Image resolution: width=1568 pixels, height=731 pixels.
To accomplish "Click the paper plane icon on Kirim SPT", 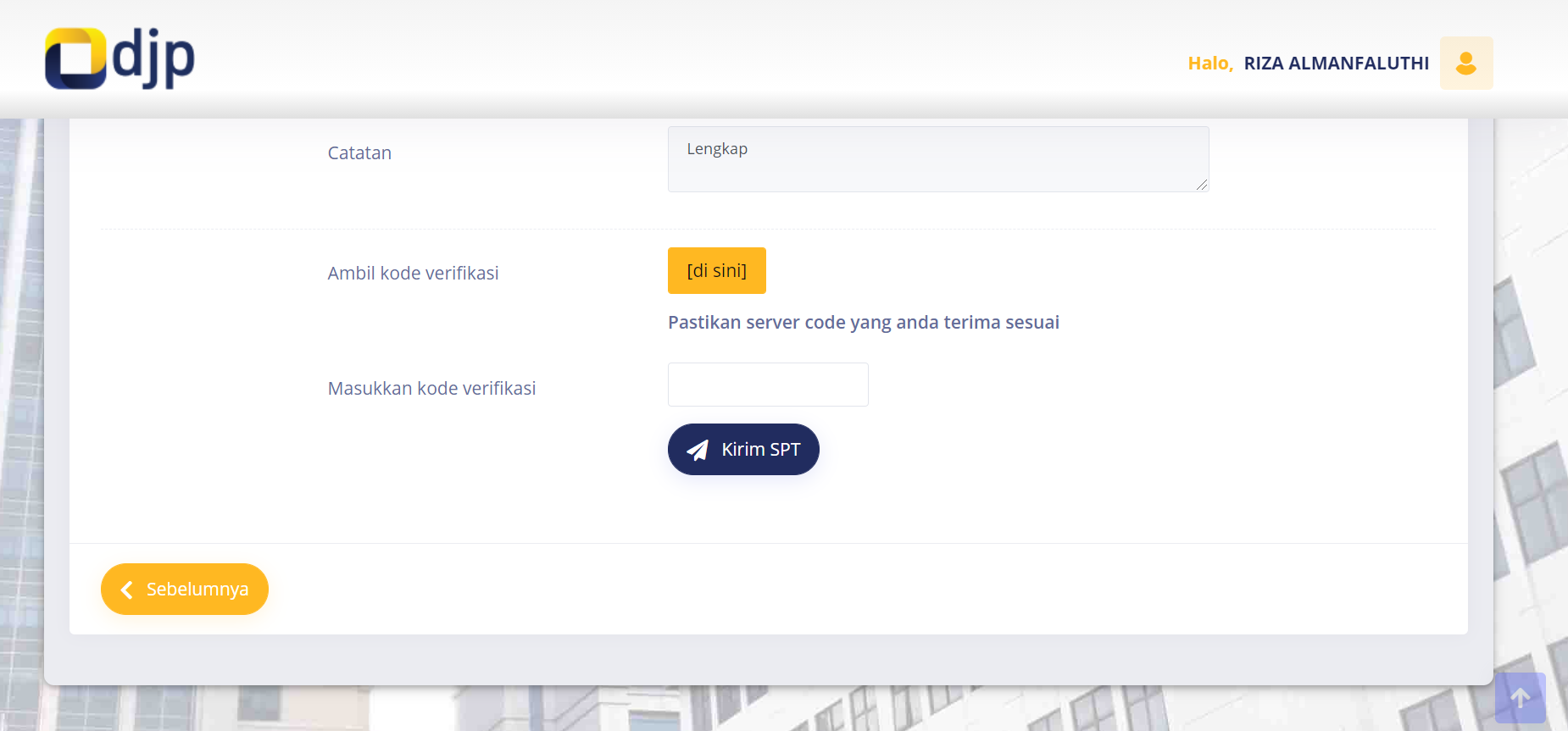I will [x=697, y=450].
